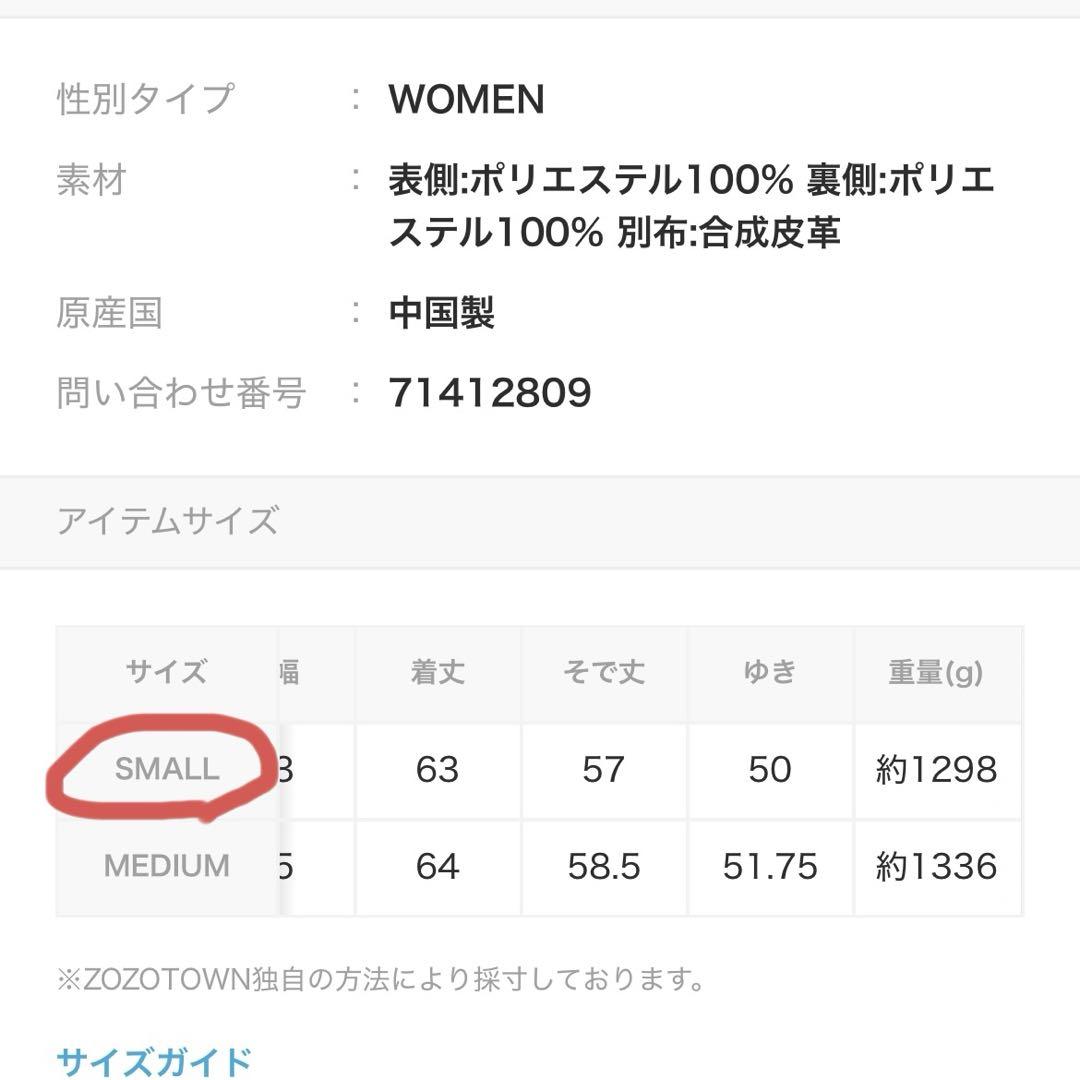
Task: Click the MEDIUM weight 約1336 cell
Action: (937, 867)
